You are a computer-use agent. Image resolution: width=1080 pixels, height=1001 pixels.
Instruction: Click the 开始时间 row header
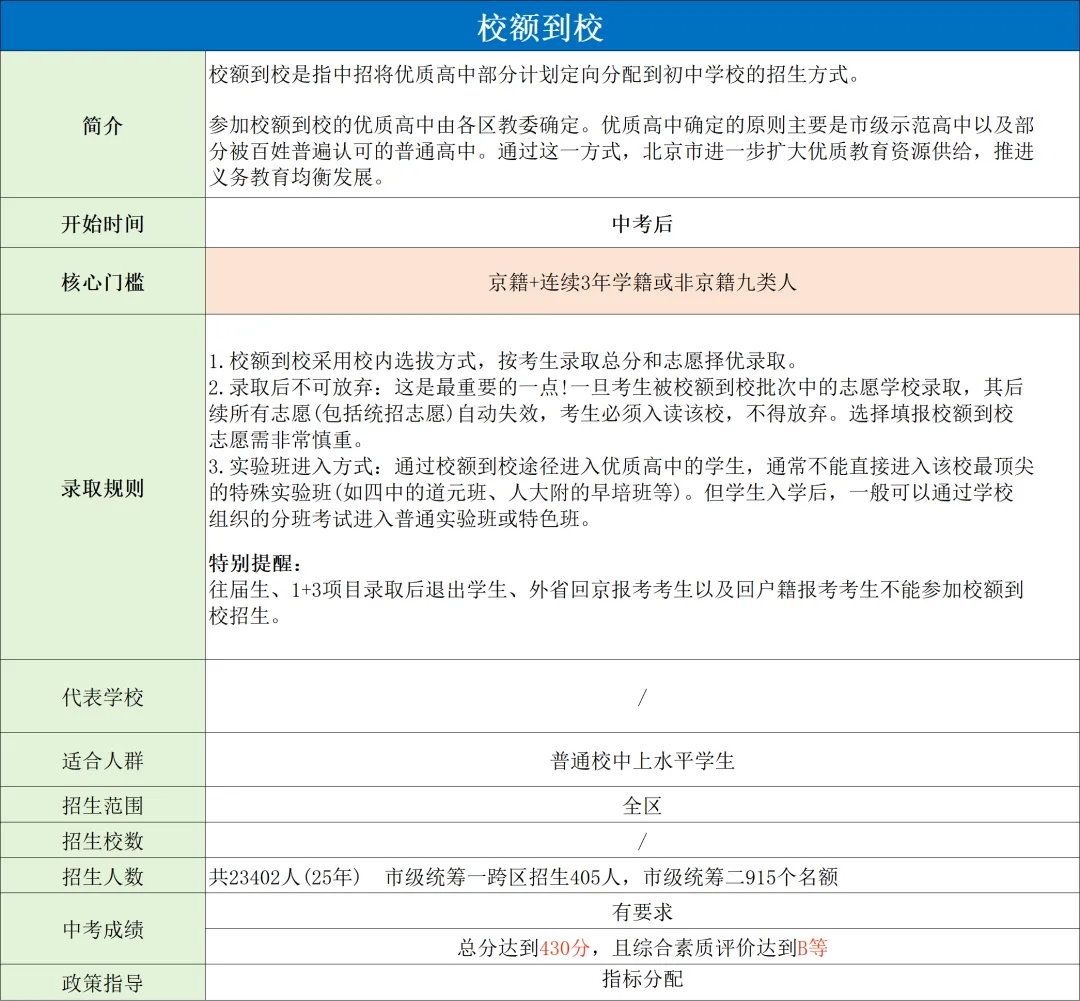pyautogui.click(x=103, y=223)
